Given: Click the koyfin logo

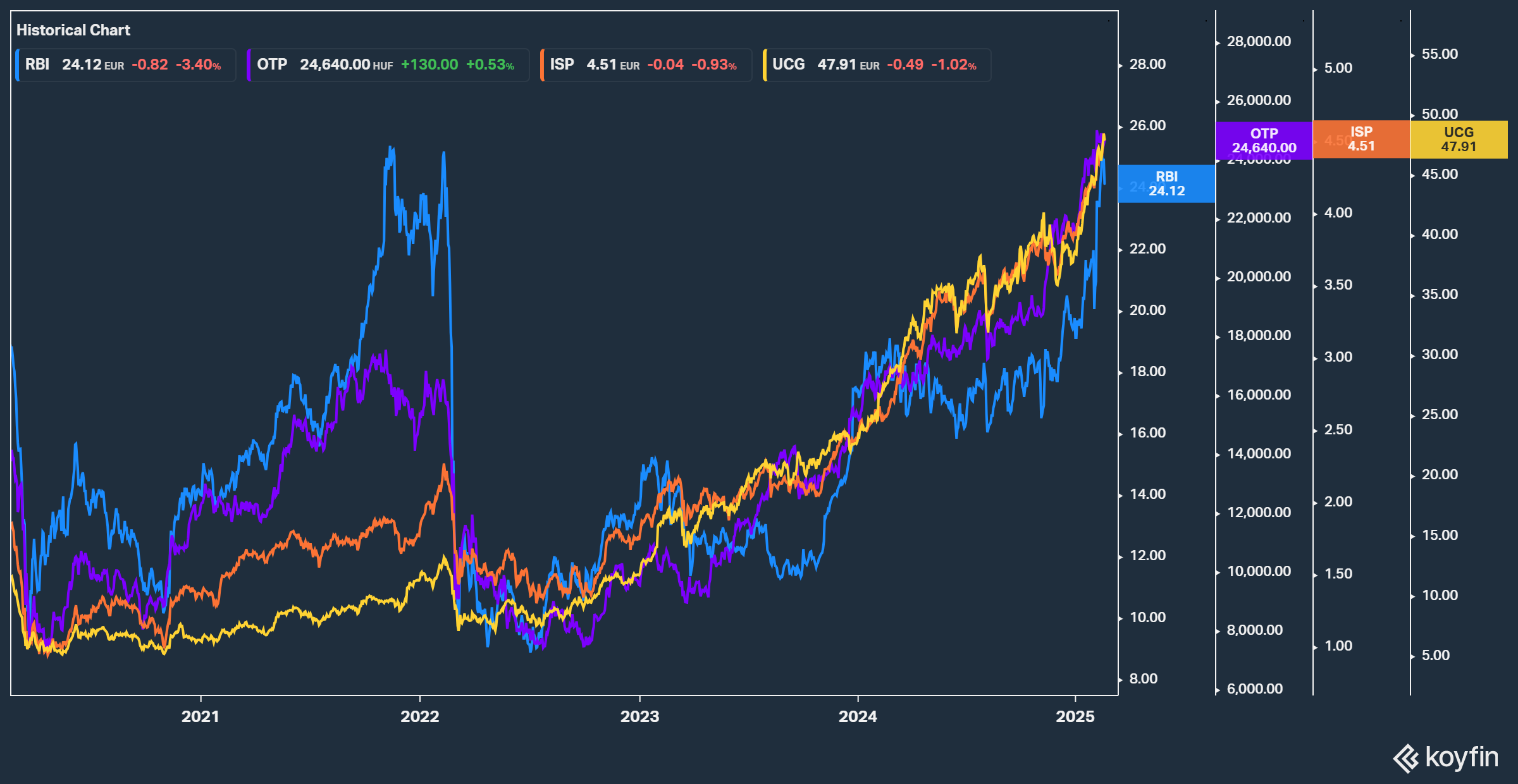Looking at the screenshot, I should pyautogui.click(x=1445, y=757).
